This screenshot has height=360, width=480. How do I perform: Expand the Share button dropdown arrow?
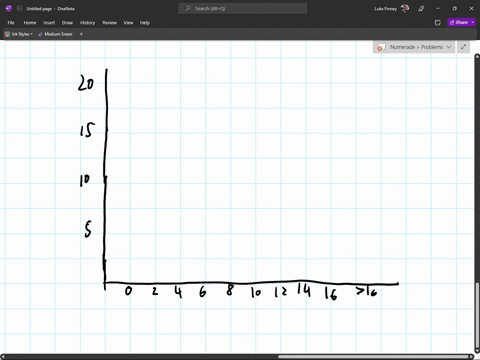click(x=473, y=22)
